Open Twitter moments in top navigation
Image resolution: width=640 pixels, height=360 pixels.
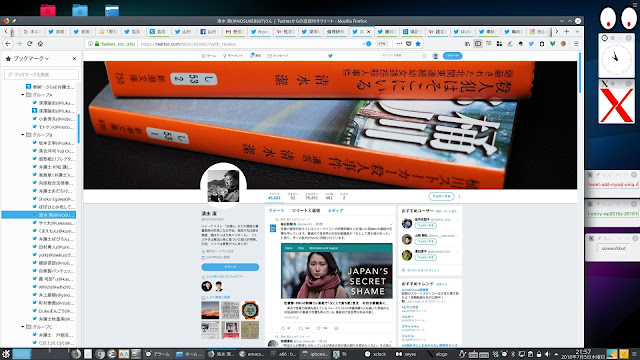pyautogui.click(x=233, y=56)
